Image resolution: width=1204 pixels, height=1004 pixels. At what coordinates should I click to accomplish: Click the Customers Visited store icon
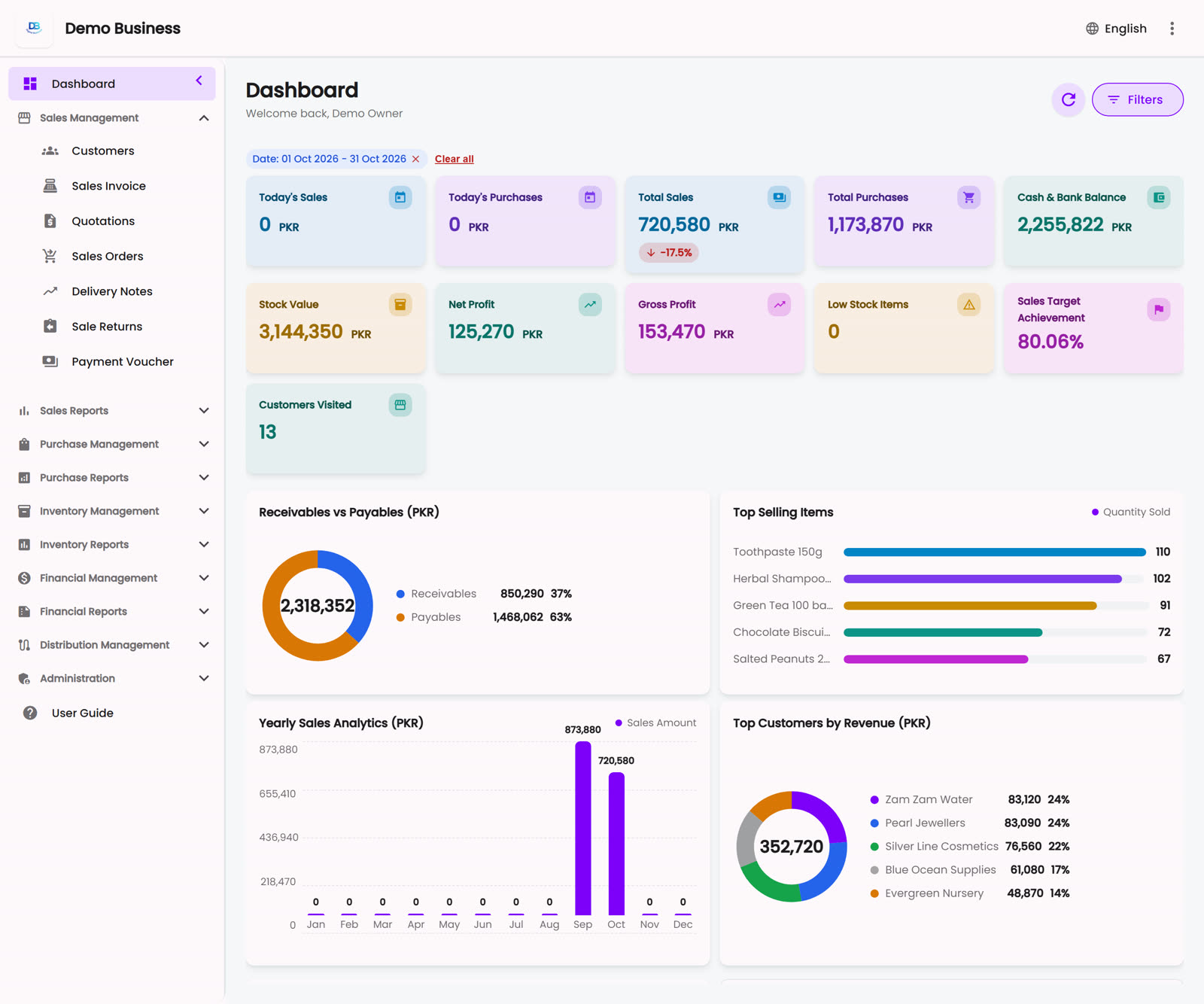[400, 405]
